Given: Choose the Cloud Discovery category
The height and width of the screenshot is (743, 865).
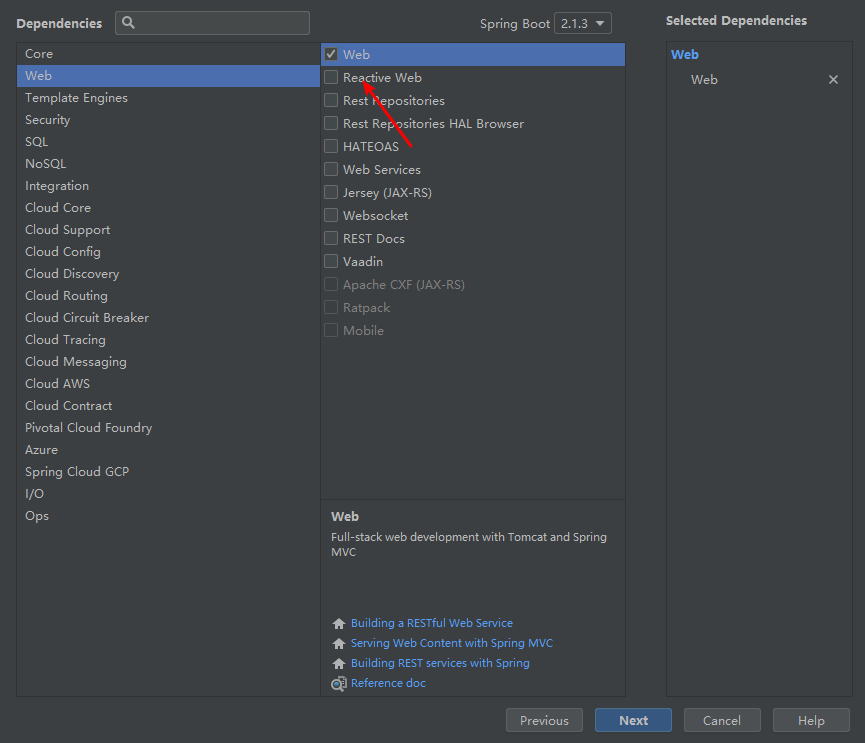Looking at the screenshot, I should [x=72, y=274].
